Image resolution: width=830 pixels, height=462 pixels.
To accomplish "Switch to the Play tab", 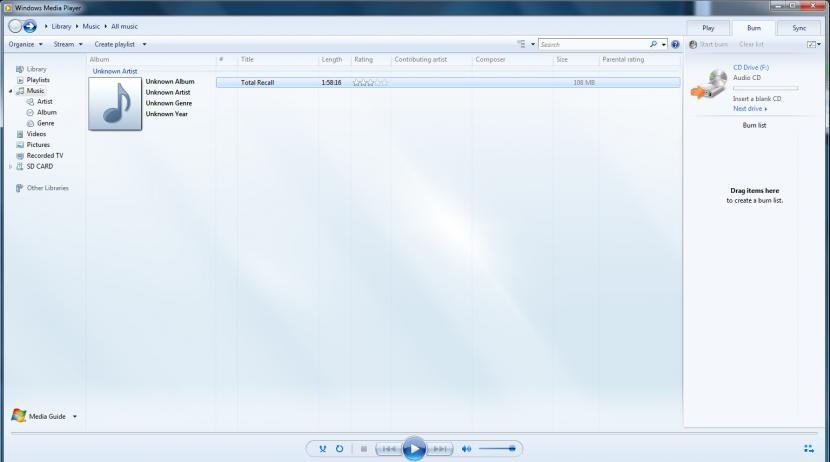I will (708, 28).
